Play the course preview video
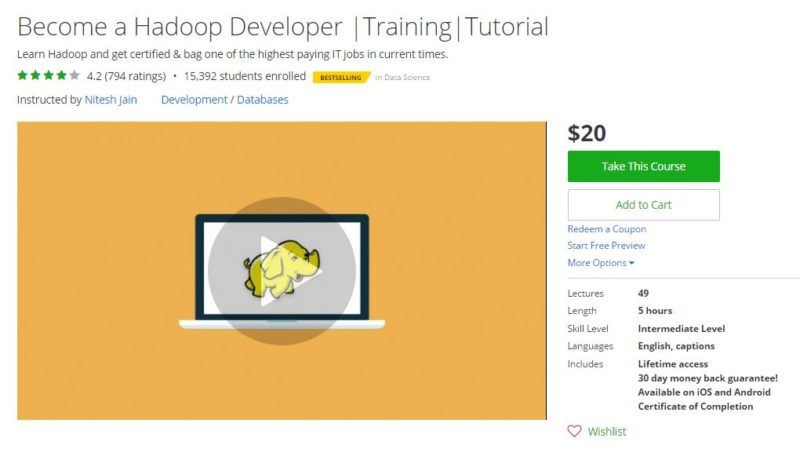Image resolution: width=800 pixels, height=456 pixels. 282,271
